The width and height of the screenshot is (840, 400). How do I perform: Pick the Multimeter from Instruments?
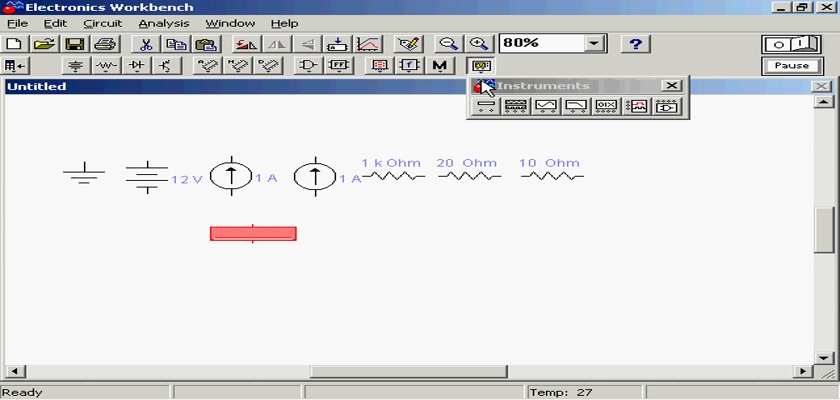(x=485, y=106)
